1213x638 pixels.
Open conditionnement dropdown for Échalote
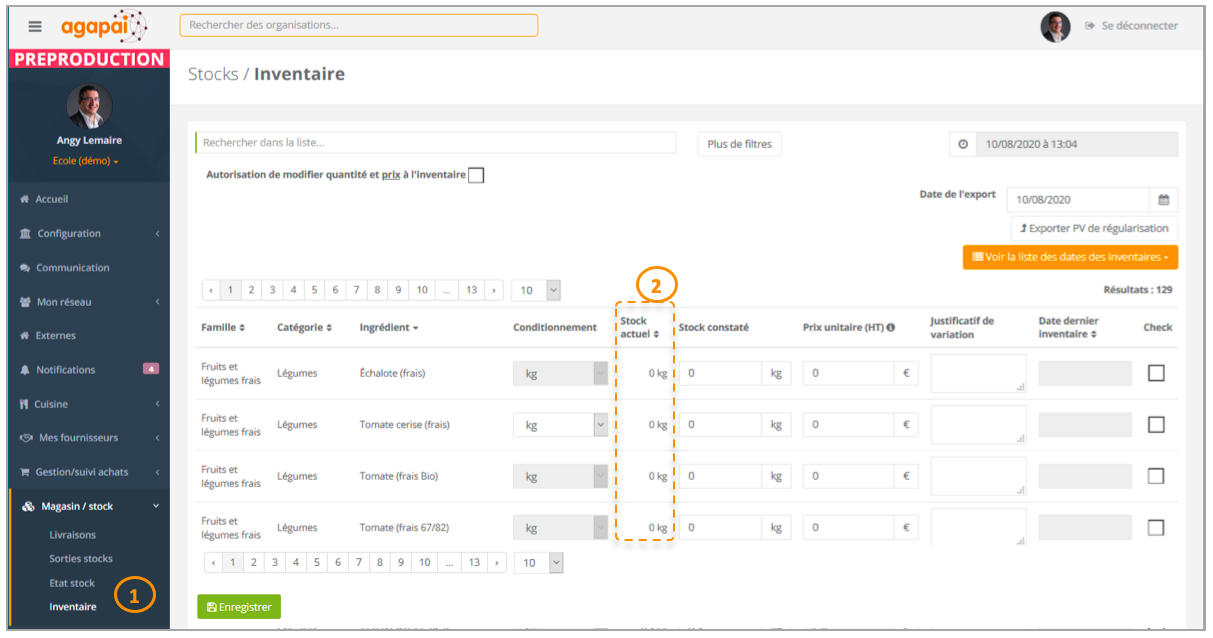pyautogui.click(x=560, y=373)
